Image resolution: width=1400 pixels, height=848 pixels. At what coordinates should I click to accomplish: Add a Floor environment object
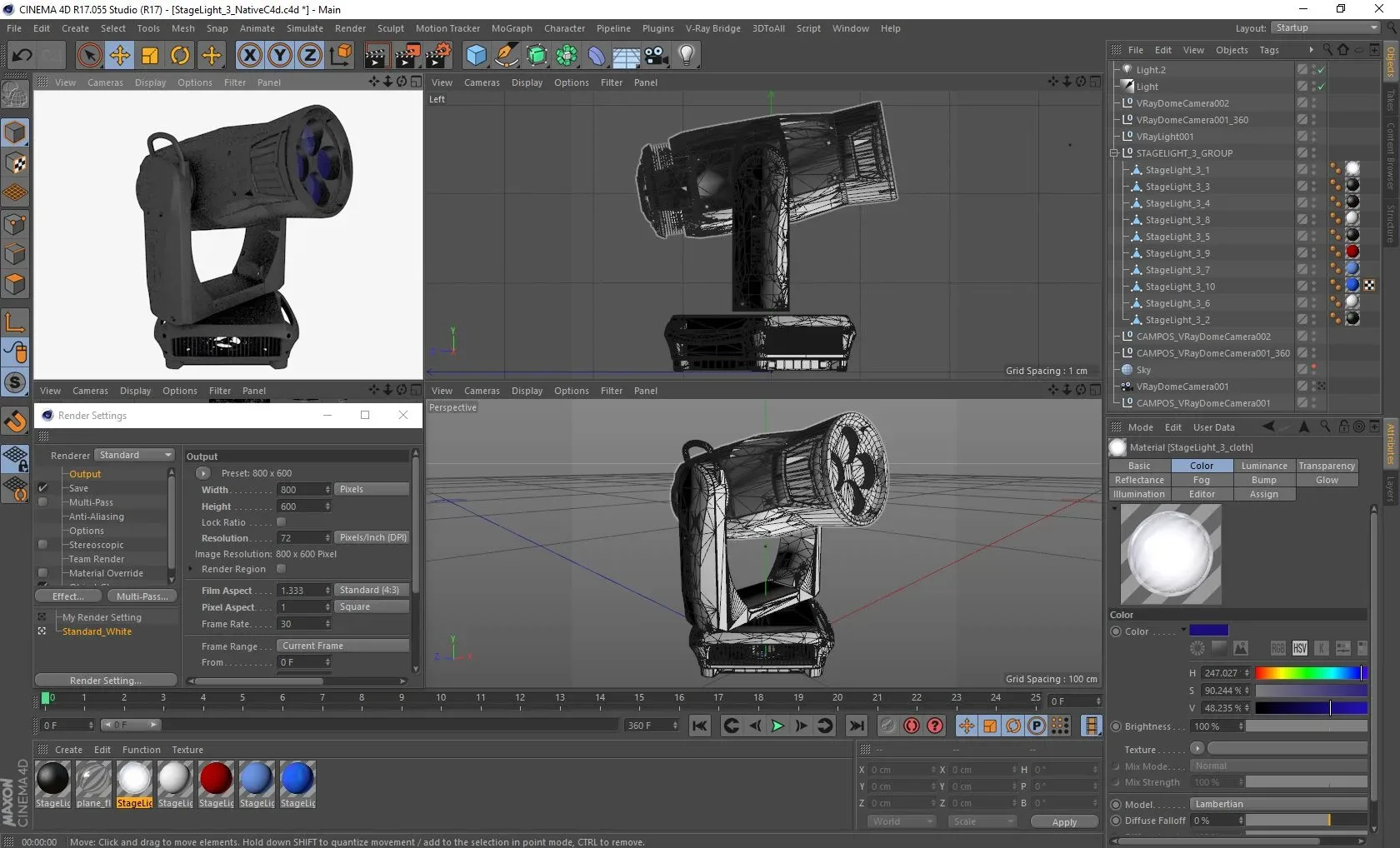tap(626, 56)
